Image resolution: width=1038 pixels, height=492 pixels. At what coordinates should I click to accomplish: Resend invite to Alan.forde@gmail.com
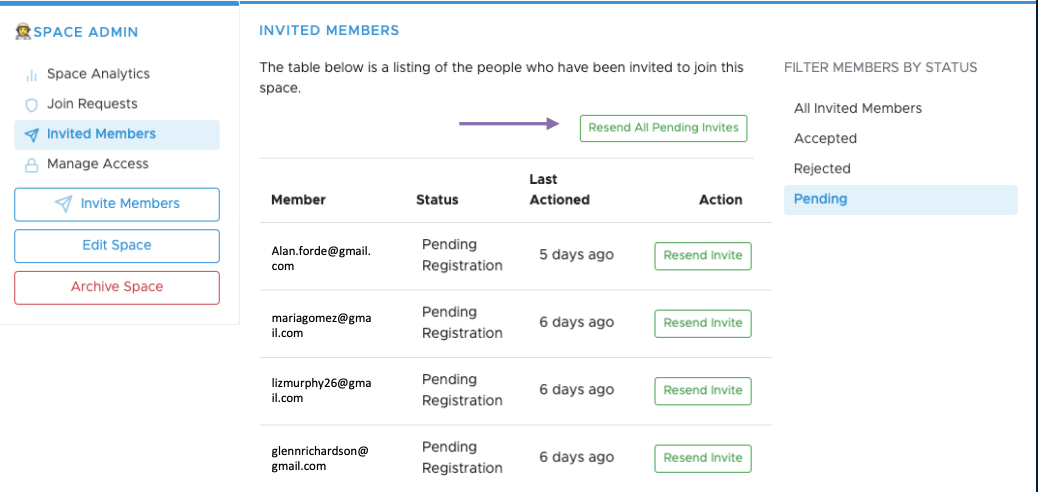(703, 256)
